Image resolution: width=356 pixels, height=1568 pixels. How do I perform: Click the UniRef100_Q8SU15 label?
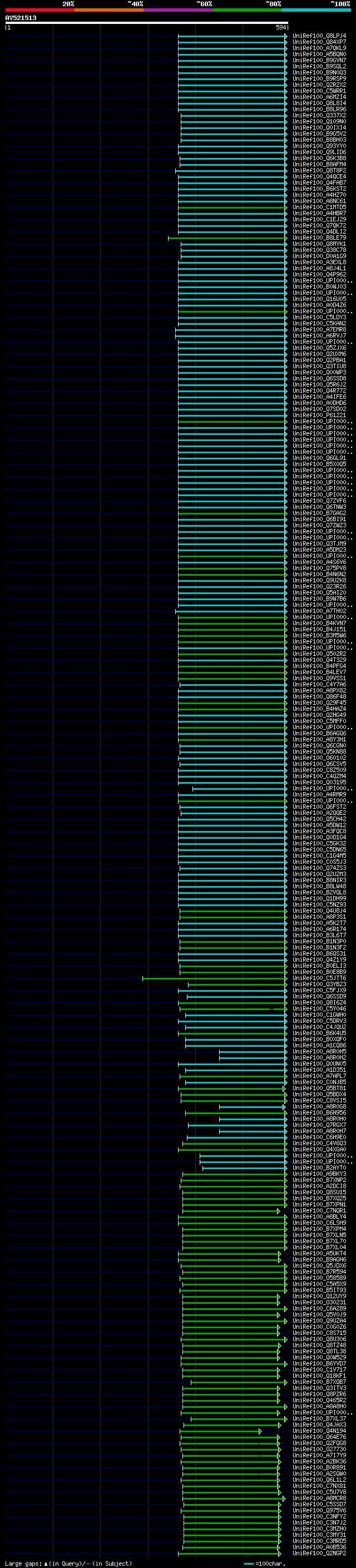pos(319,1192)
